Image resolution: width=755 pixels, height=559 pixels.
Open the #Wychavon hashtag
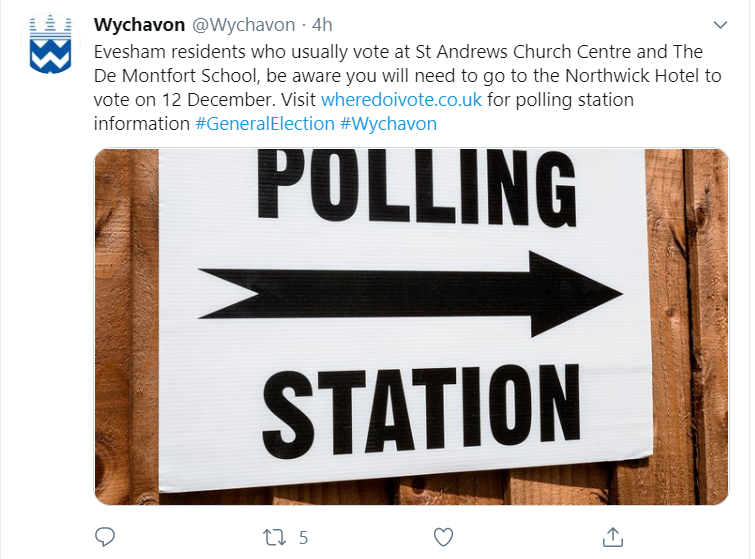(x=388, y=124)
